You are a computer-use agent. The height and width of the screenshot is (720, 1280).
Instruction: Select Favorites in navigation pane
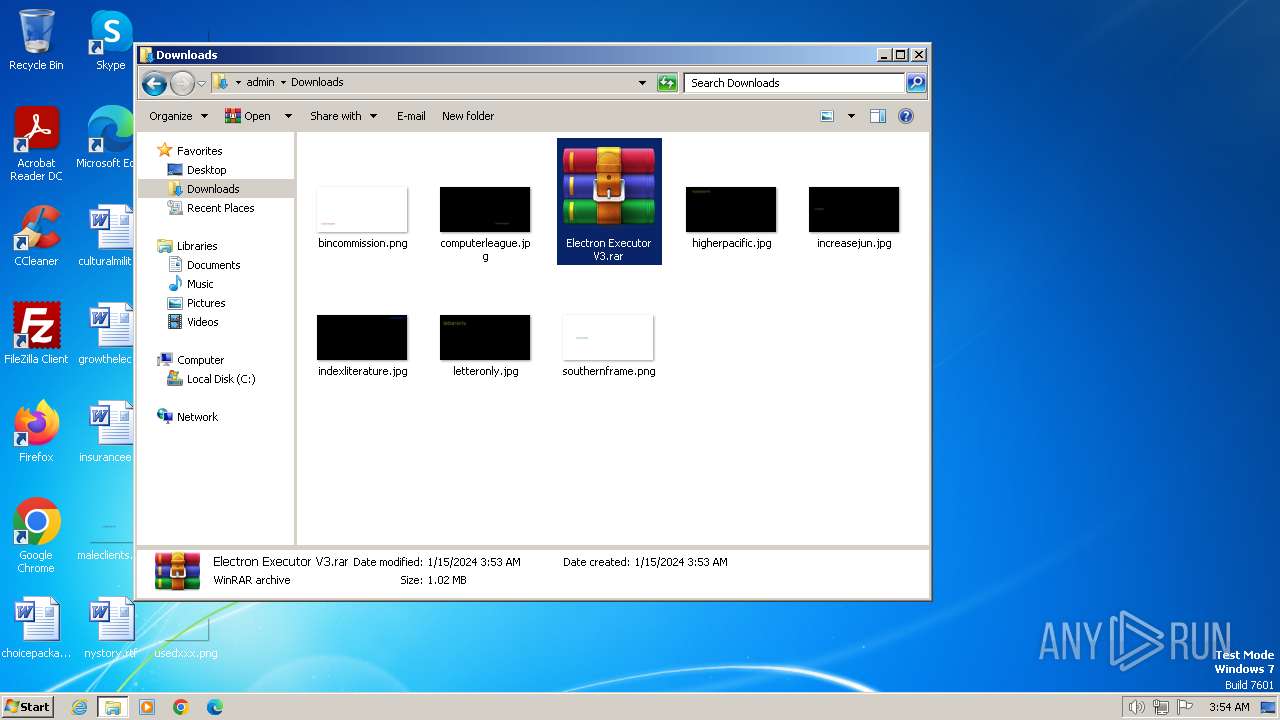click(199, 151)
